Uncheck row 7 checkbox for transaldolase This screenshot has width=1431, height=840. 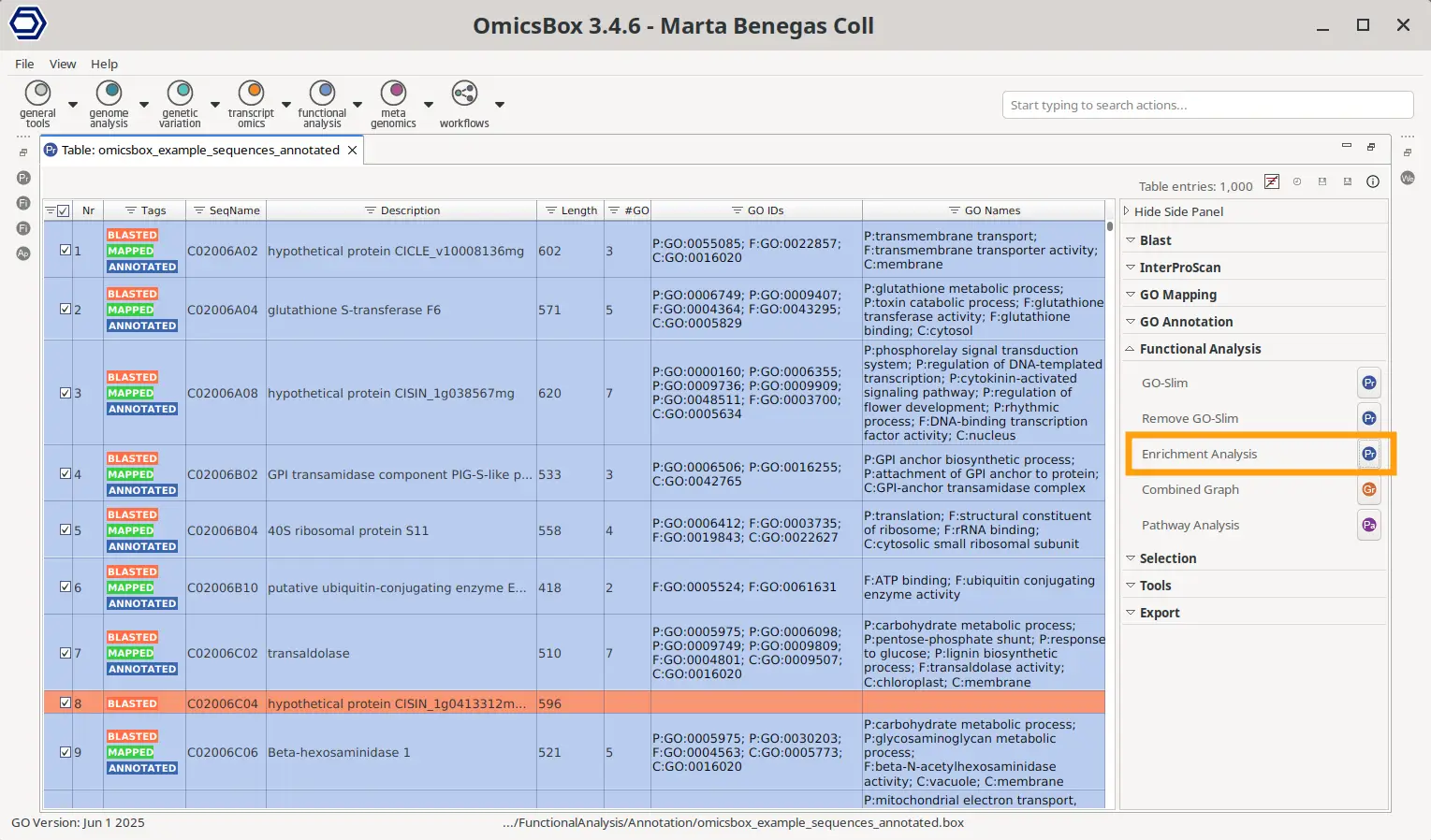click(66, 652)
